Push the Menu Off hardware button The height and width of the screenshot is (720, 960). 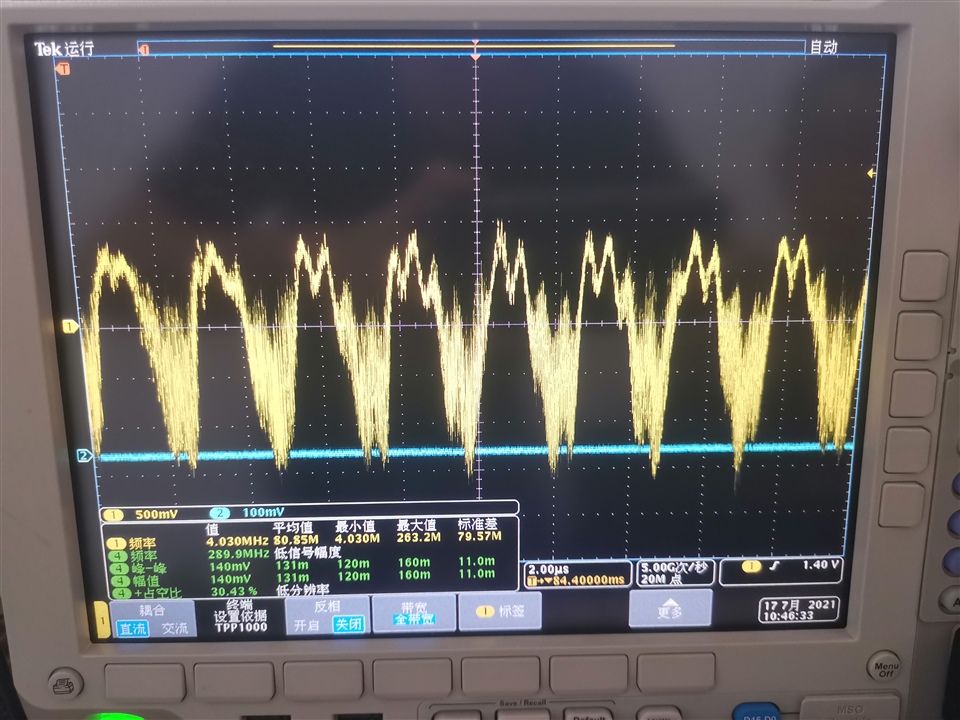click(x=885, y=666)
